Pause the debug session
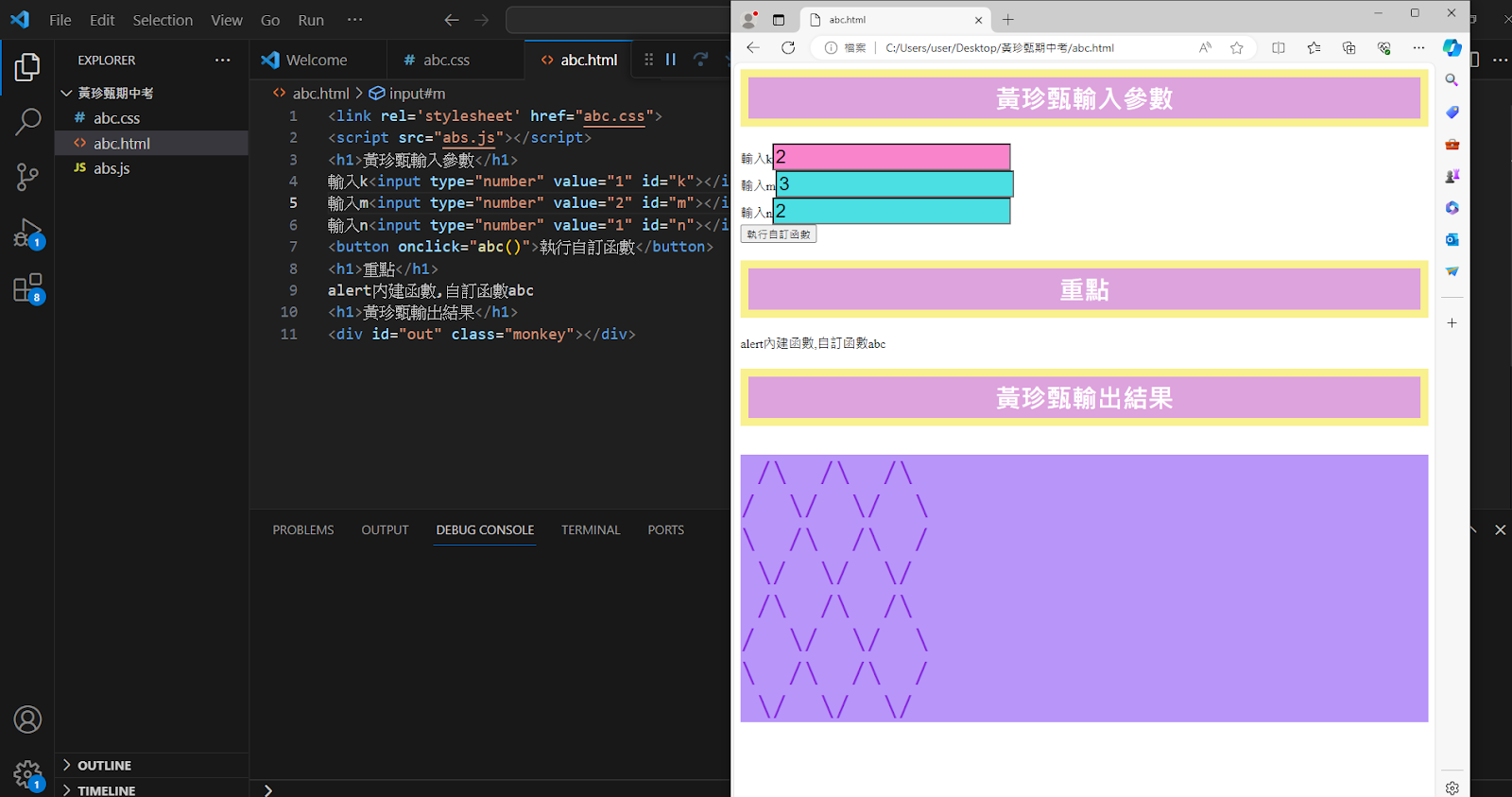 pyautogui.click(x=671, y=60)
